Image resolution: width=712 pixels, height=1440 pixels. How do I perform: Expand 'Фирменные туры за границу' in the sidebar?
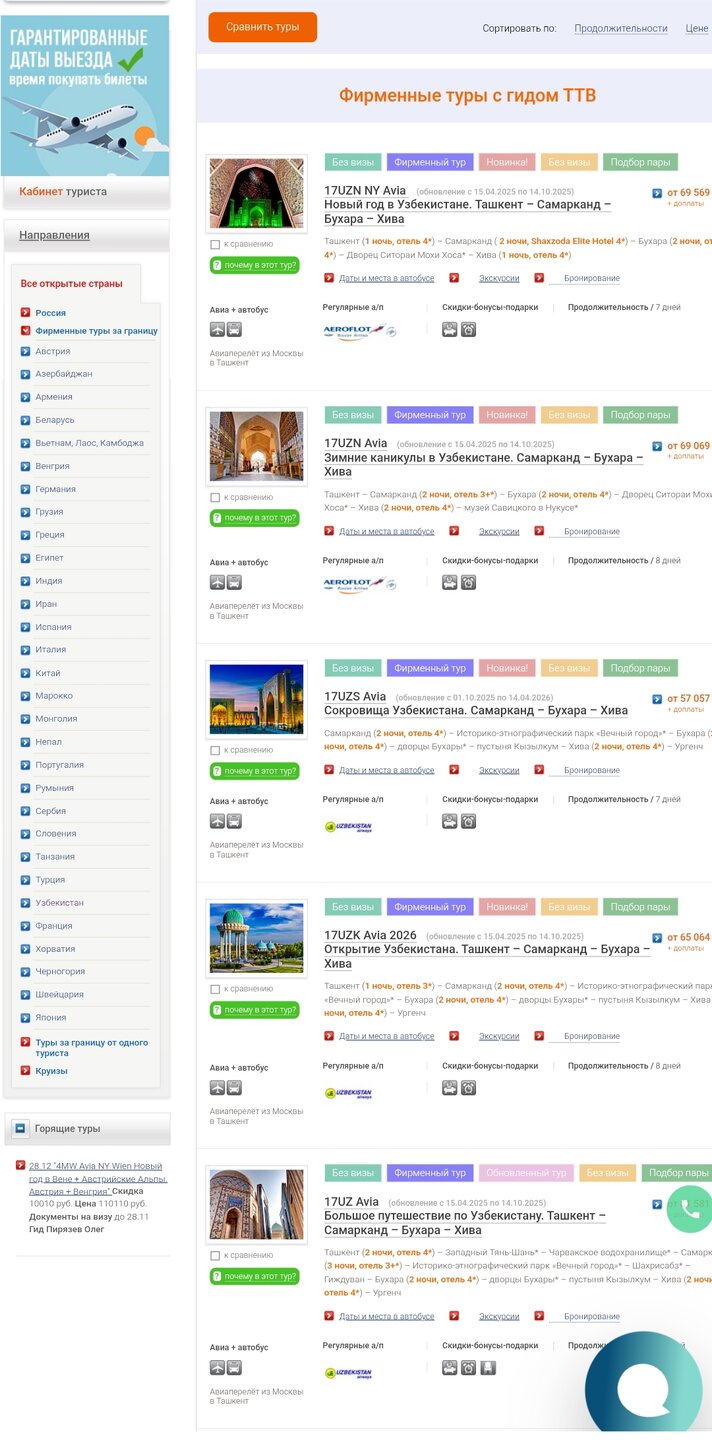(x=26, y=331)
